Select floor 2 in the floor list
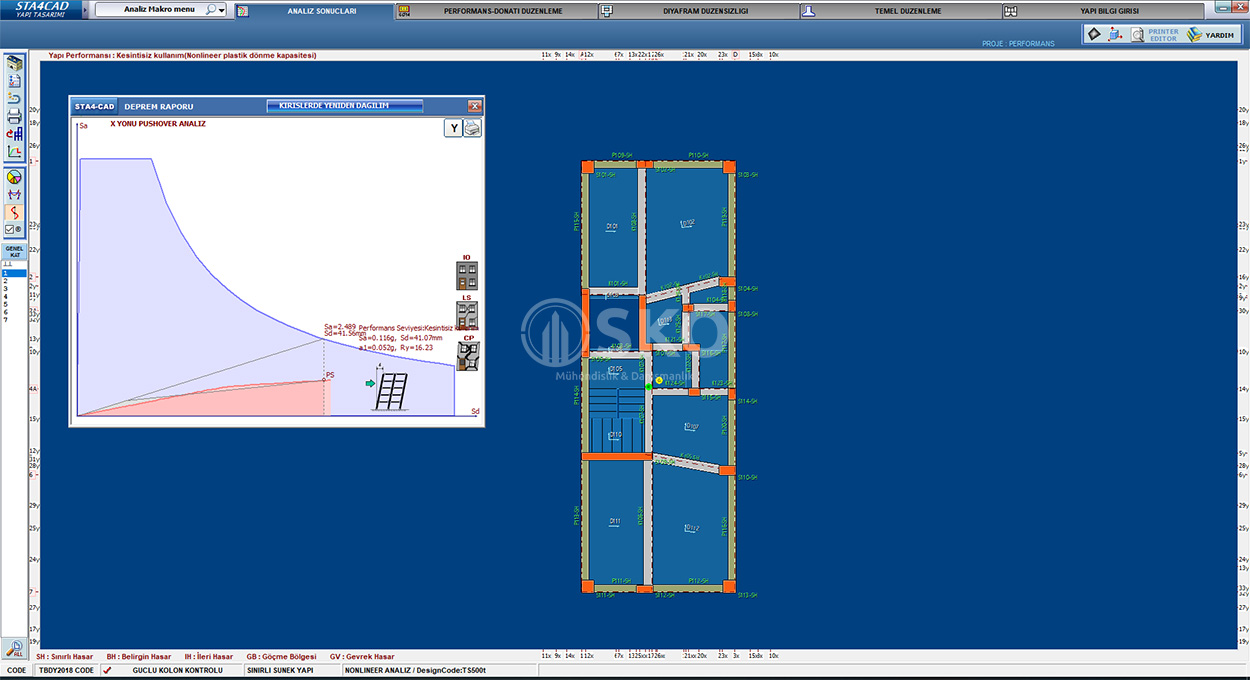Screen dimensions: 1250x680 (14, 280)
